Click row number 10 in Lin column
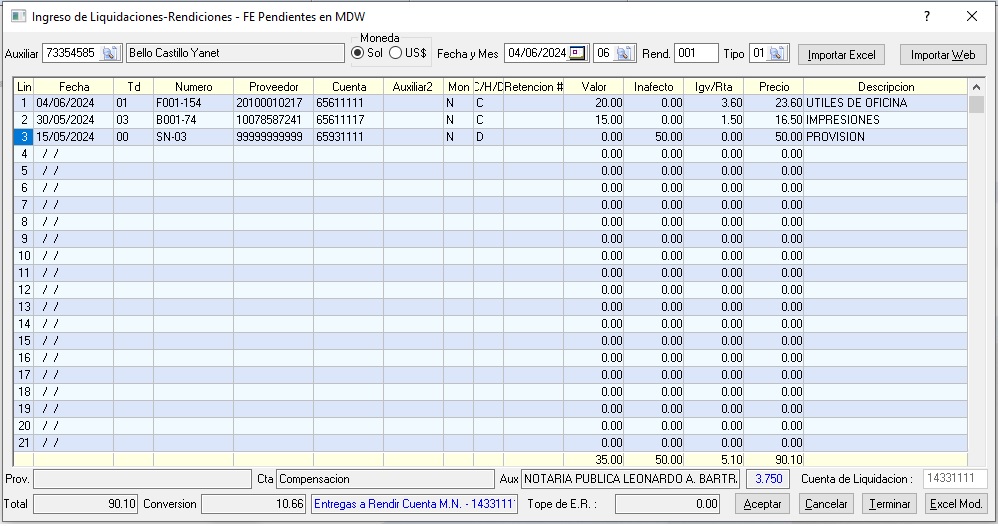 pyautogui.click(x=24, y=256)
